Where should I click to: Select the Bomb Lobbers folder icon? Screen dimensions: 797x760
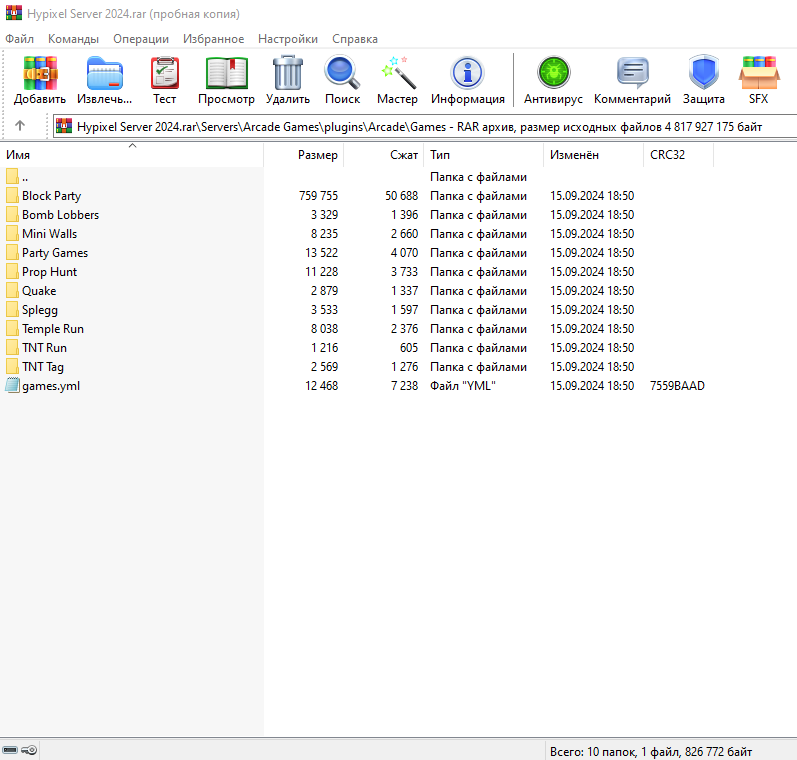(x=12, y=215)
